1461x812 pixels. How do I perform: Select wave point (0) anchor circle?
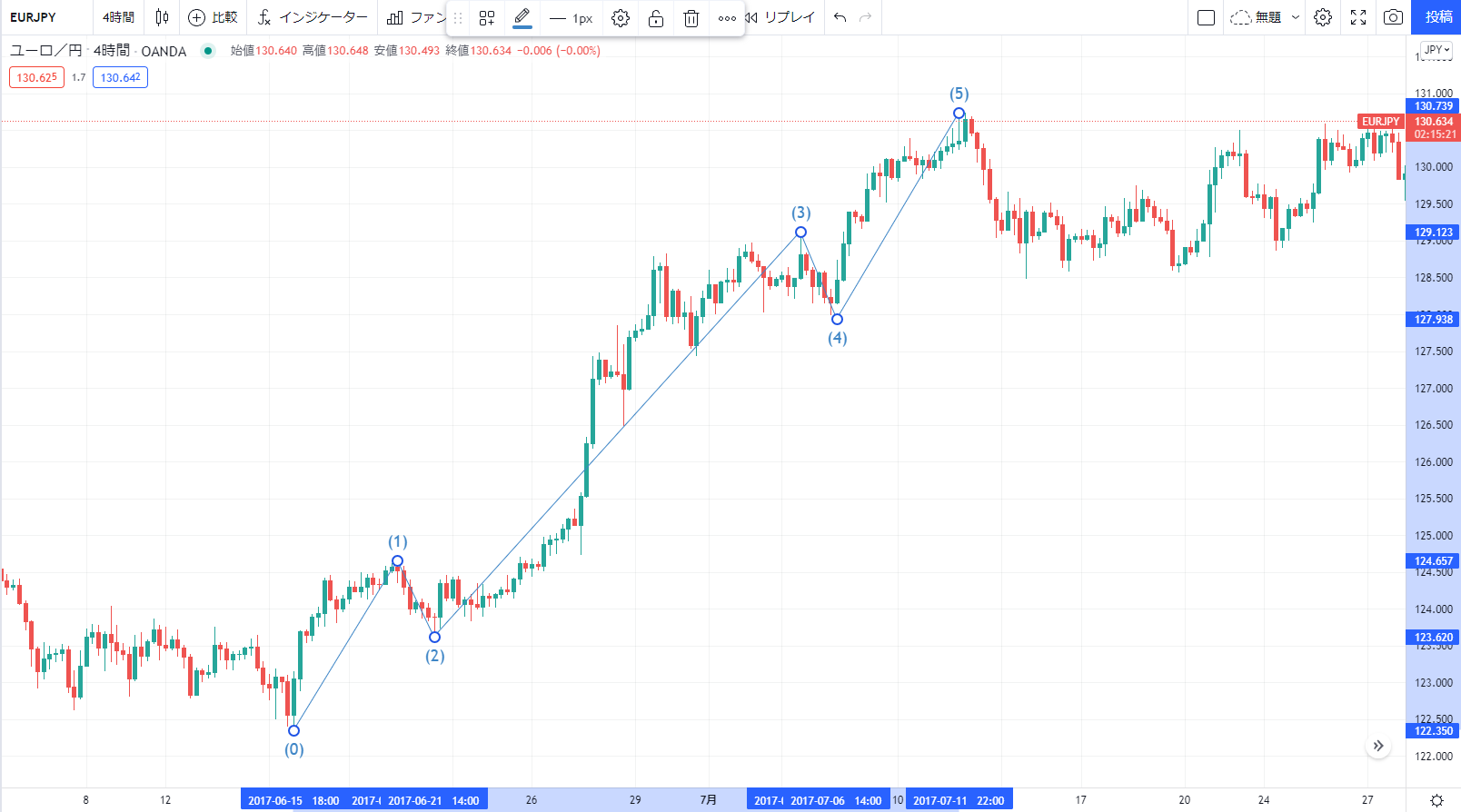[x=293, y=730]
